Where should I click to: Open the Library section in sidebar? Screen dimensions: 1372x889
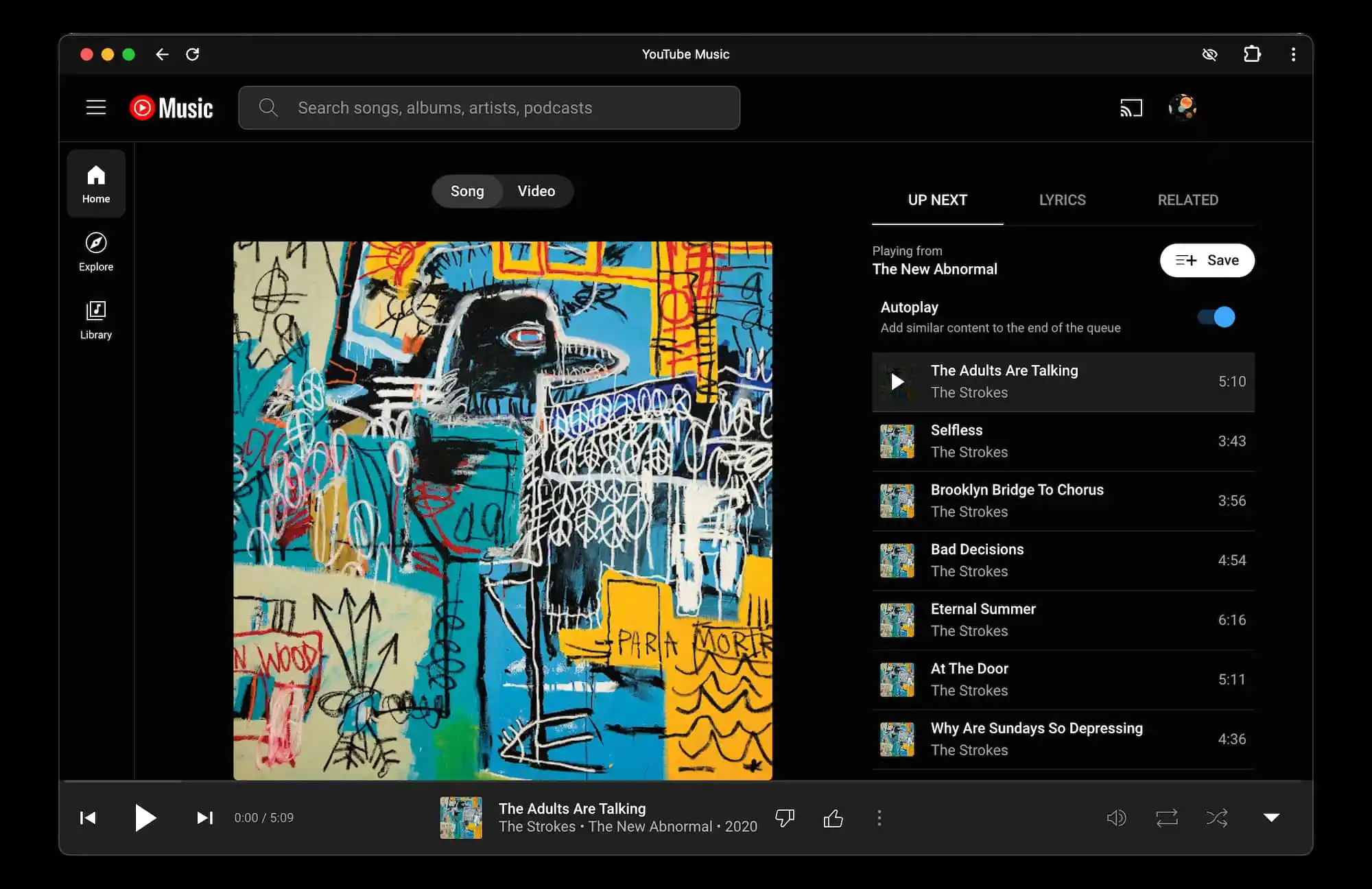point(96,320)
